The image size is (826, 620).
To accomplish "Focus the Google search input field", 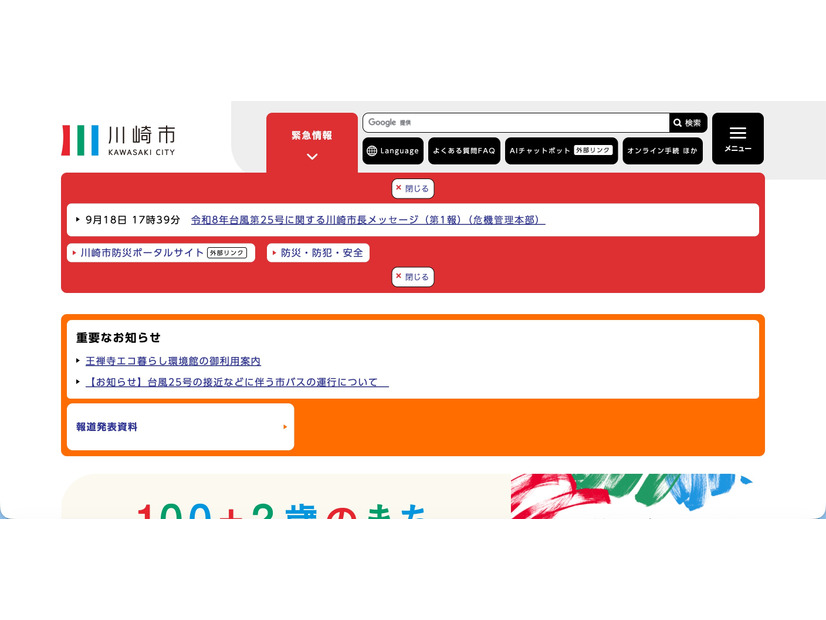I will tap(516, 123).
